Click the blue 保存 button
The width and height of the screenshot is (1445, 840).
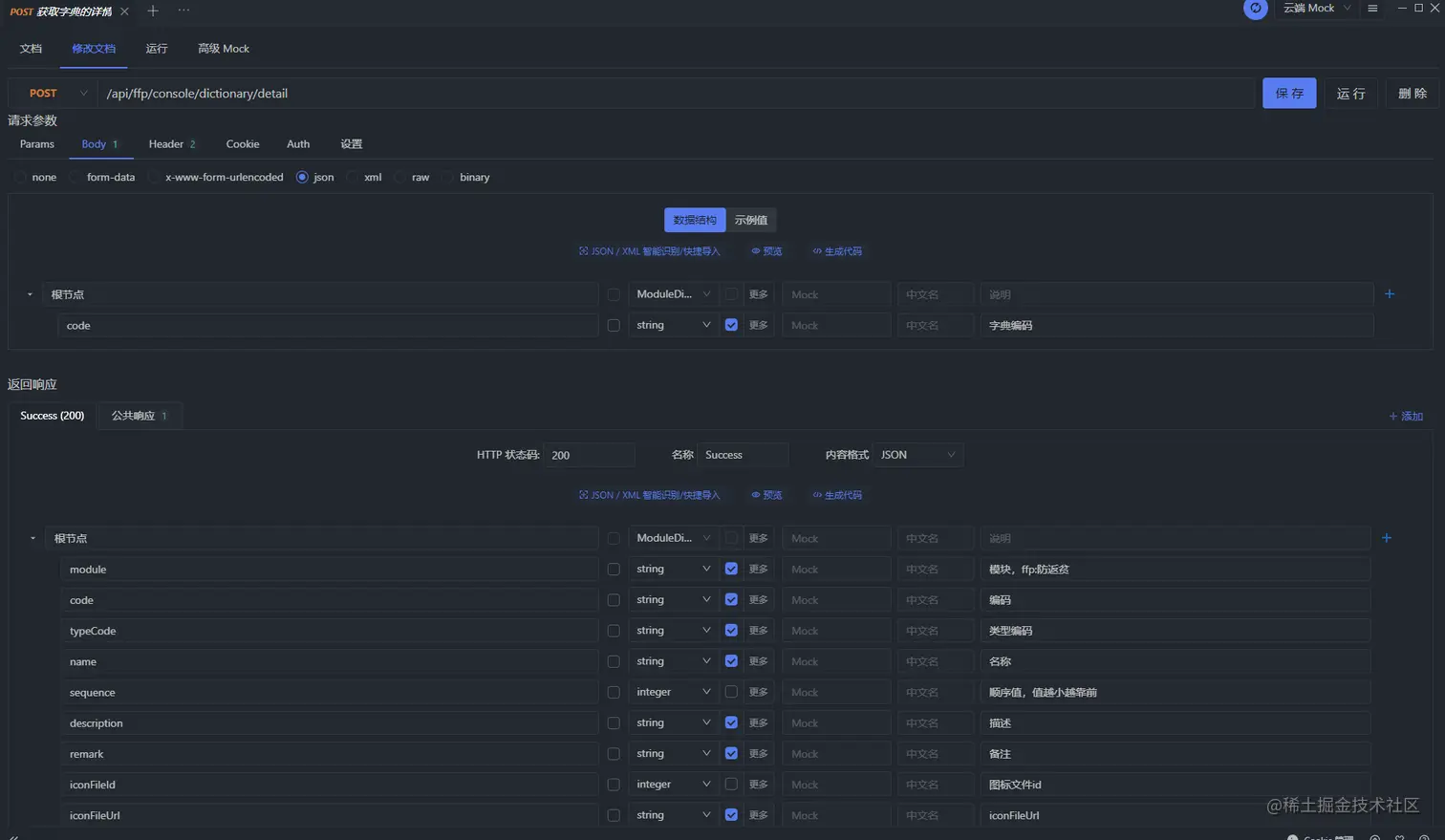point(1289,94)
